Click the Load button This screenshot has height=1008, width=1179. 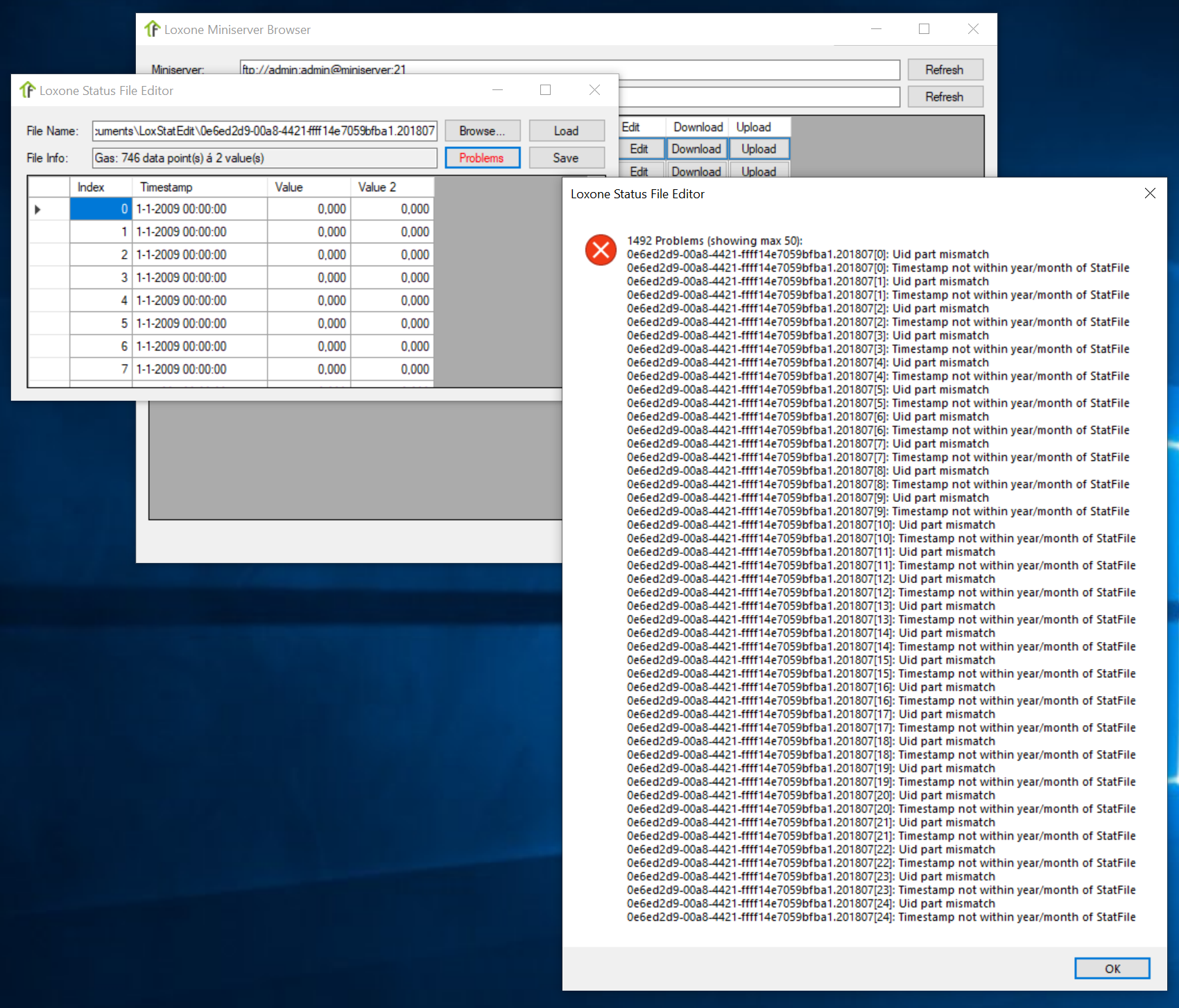click(567, 131)
